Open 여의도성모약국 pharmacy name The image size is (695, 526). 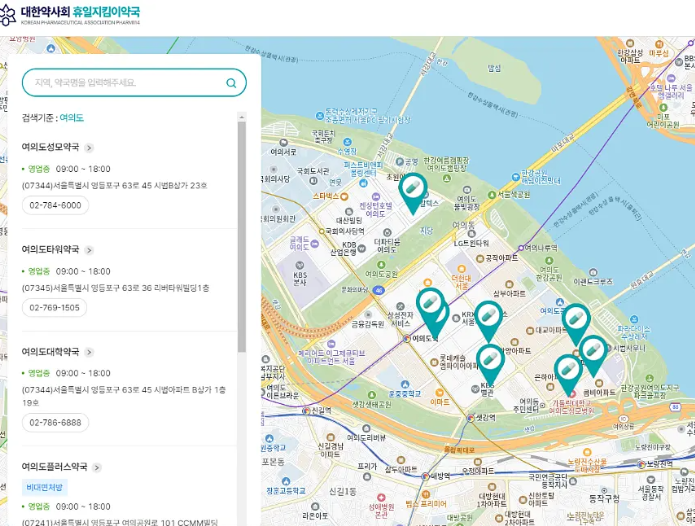50,147
